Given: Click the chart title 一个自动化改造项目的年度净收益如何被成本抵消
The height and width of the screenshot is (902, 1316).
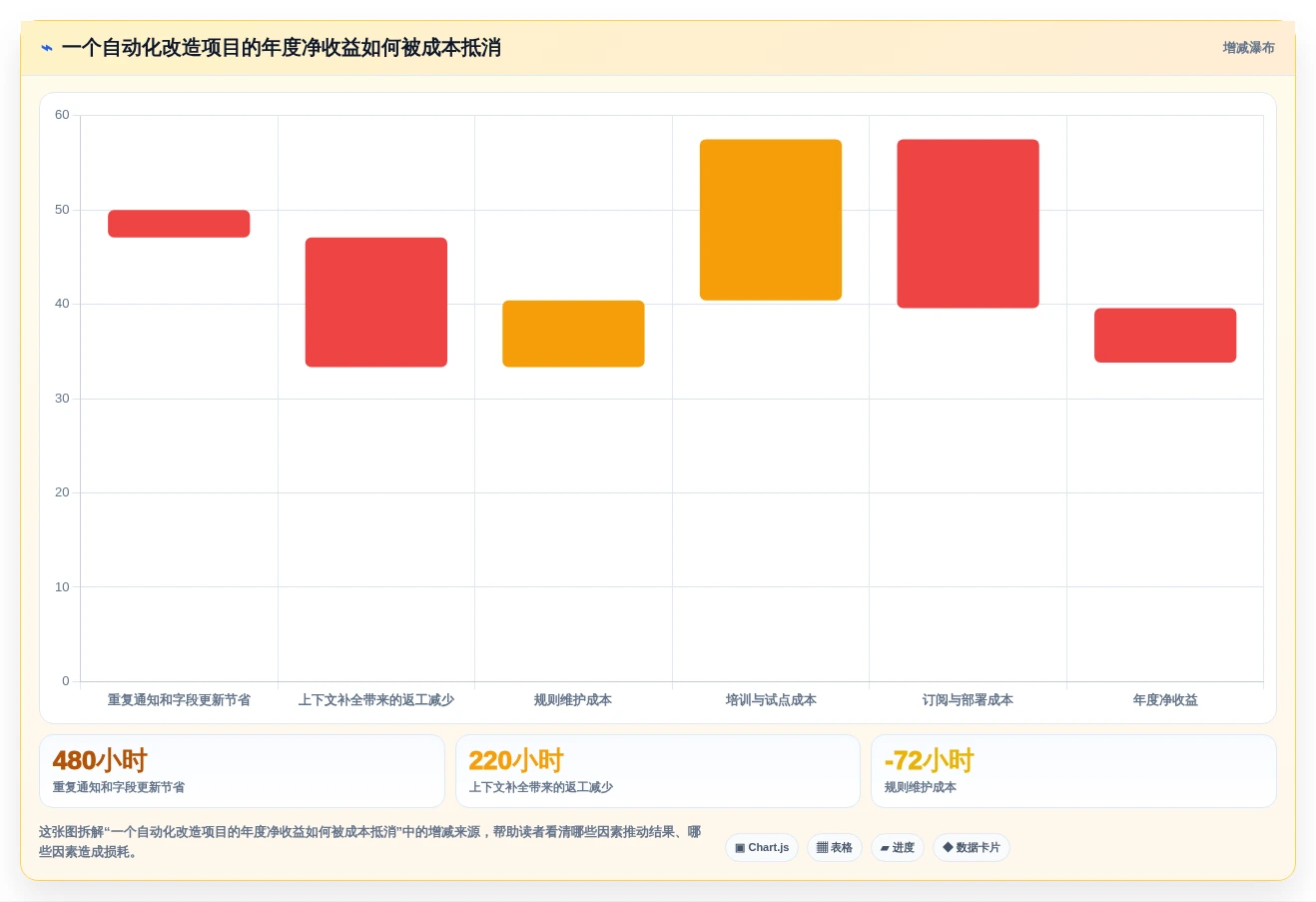Looking at the screenshot, I should click(281, 48).
